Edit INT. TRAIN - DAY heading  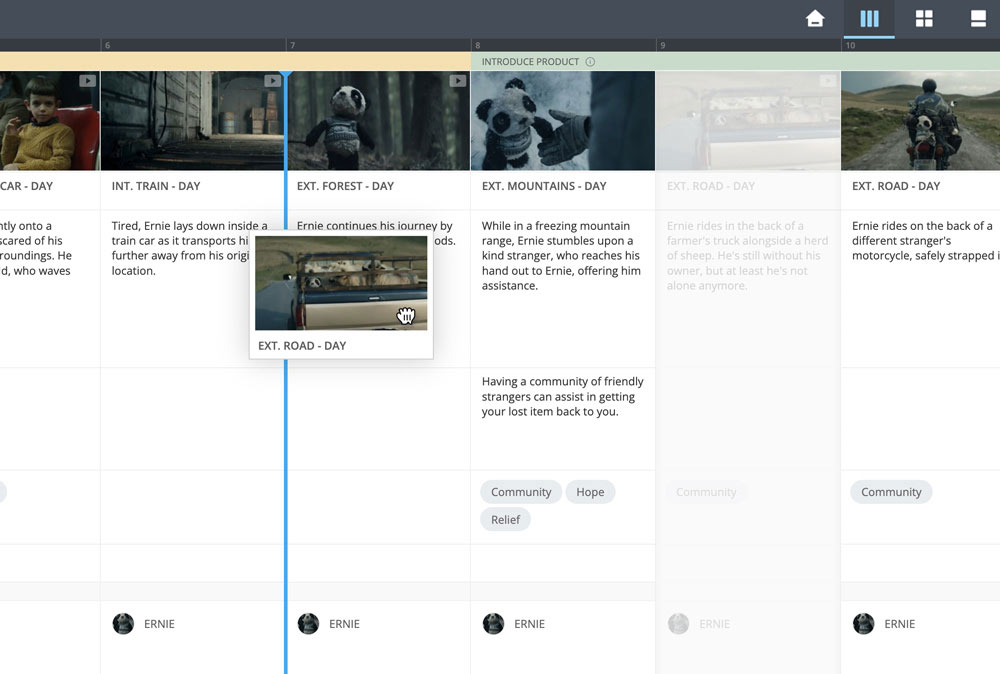pos(156,186)
